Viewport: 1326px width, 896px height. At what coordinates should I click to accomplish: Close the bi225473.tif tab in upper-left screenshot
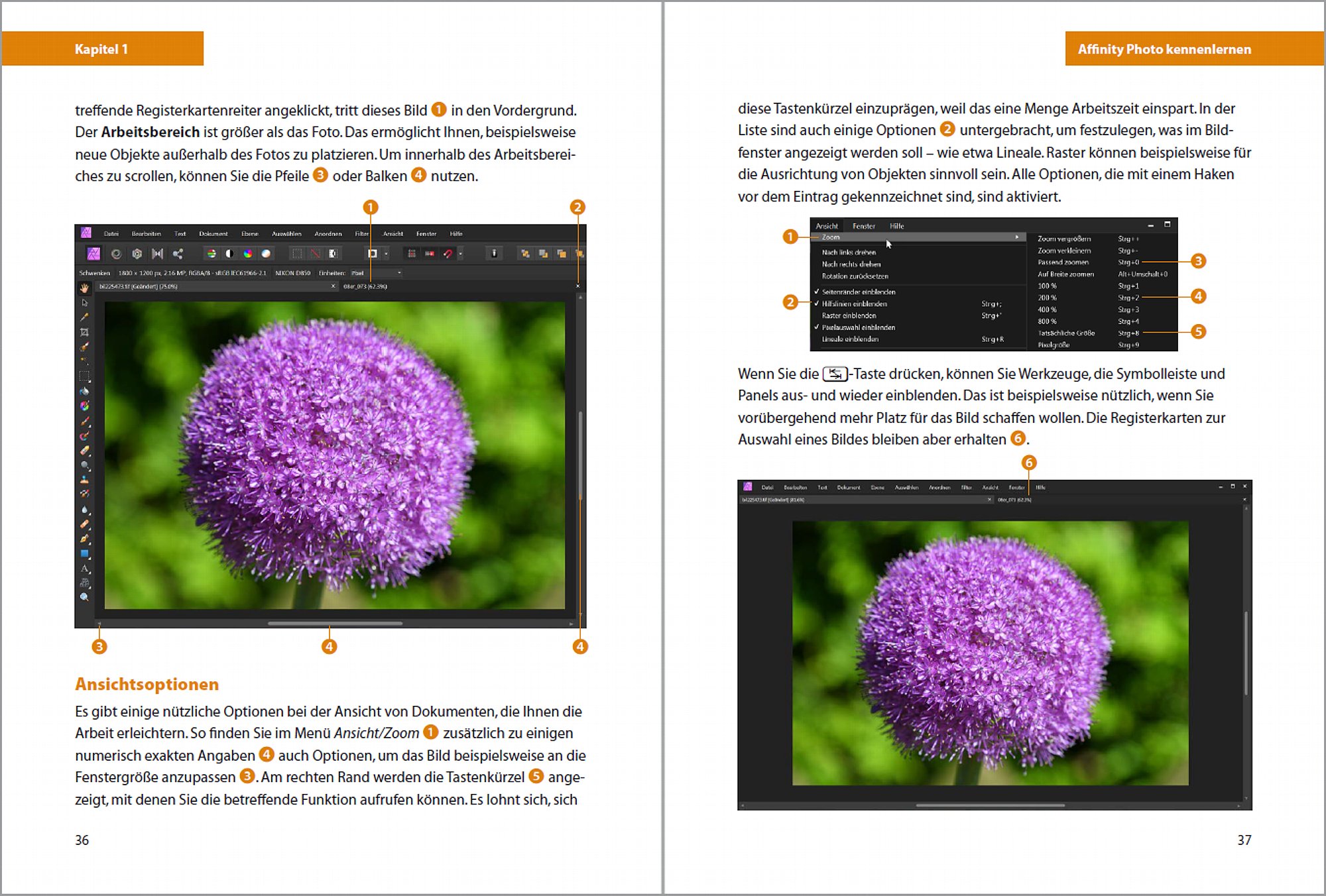tap(333, 286)
